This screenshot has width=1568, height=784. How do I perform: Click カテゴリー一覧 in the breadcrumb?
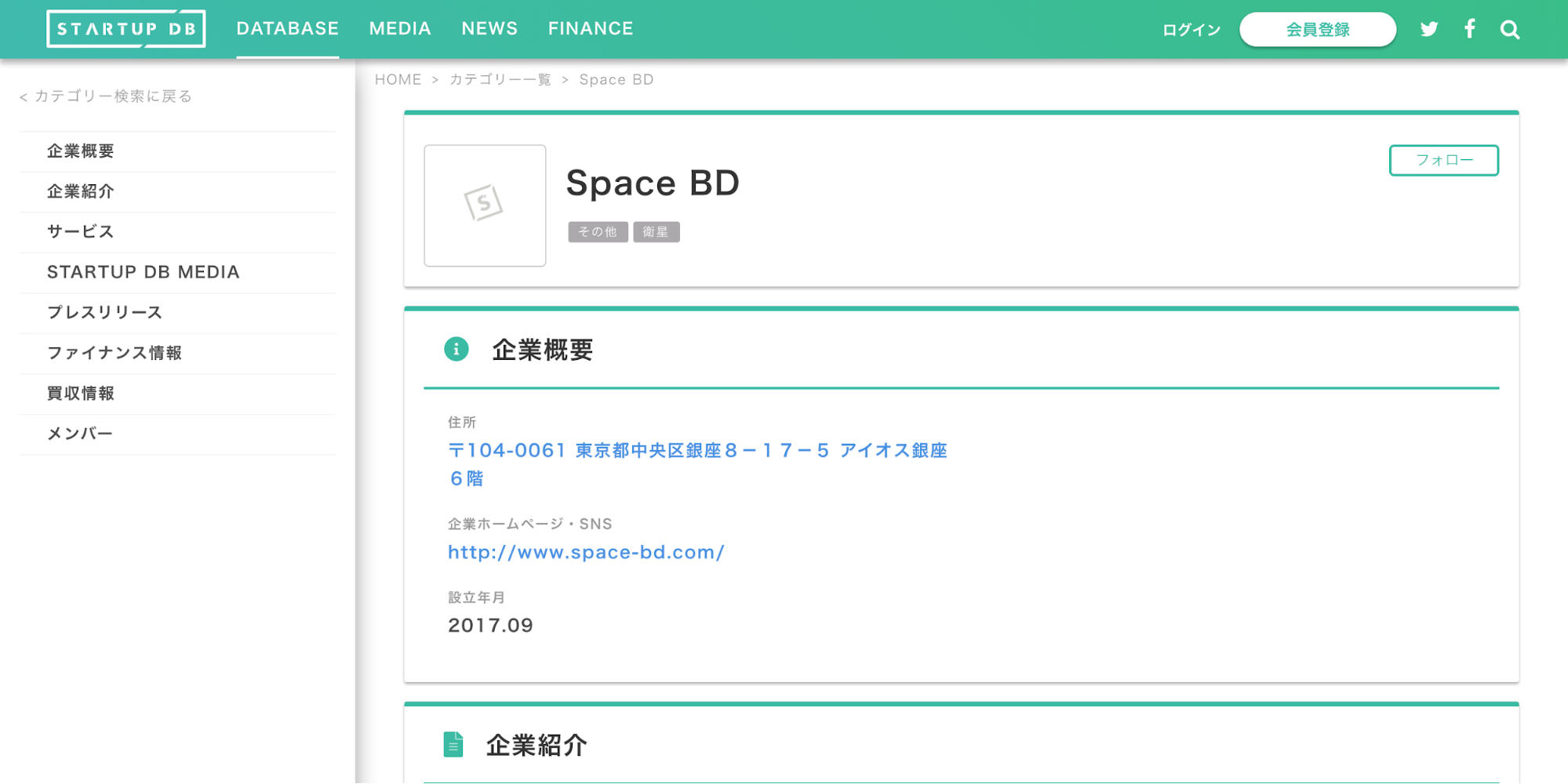point(500,80)
